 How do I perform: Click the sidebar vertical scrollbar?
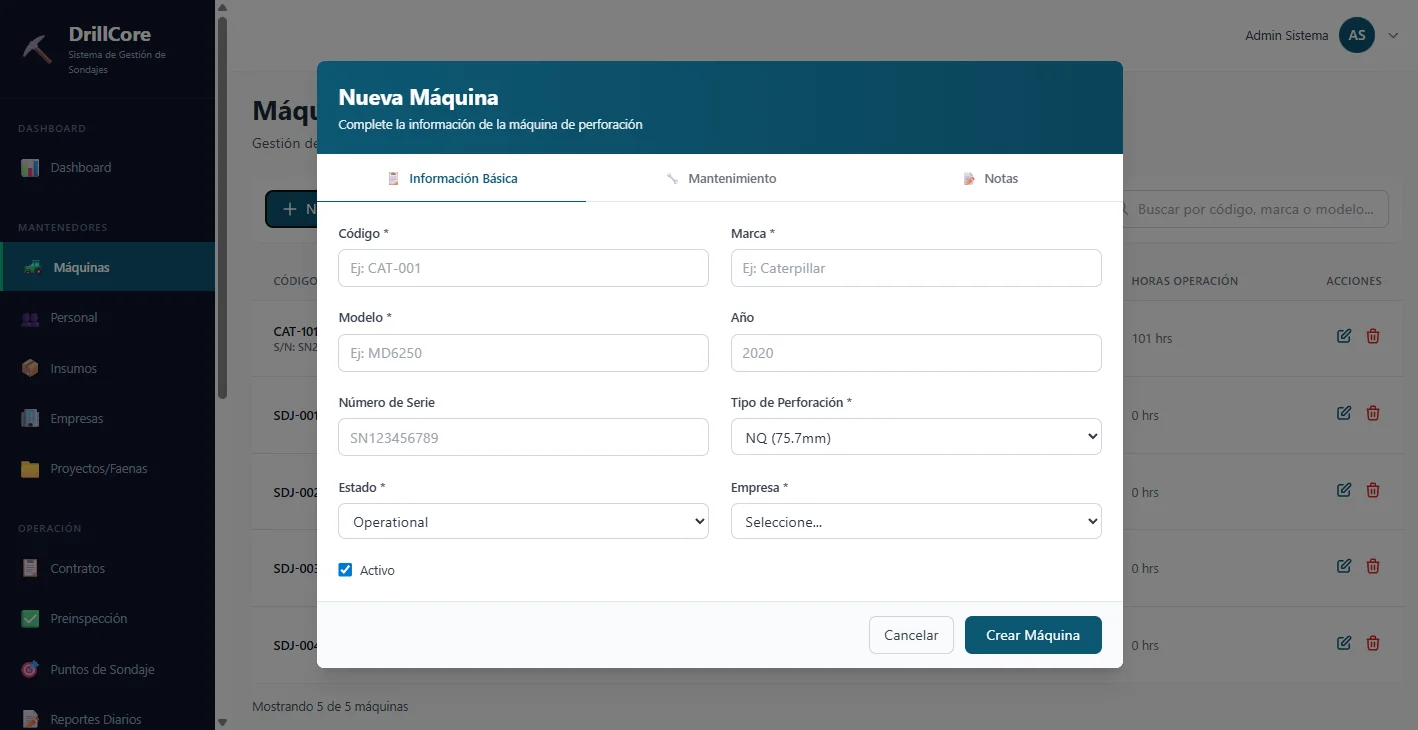point(222,200)
